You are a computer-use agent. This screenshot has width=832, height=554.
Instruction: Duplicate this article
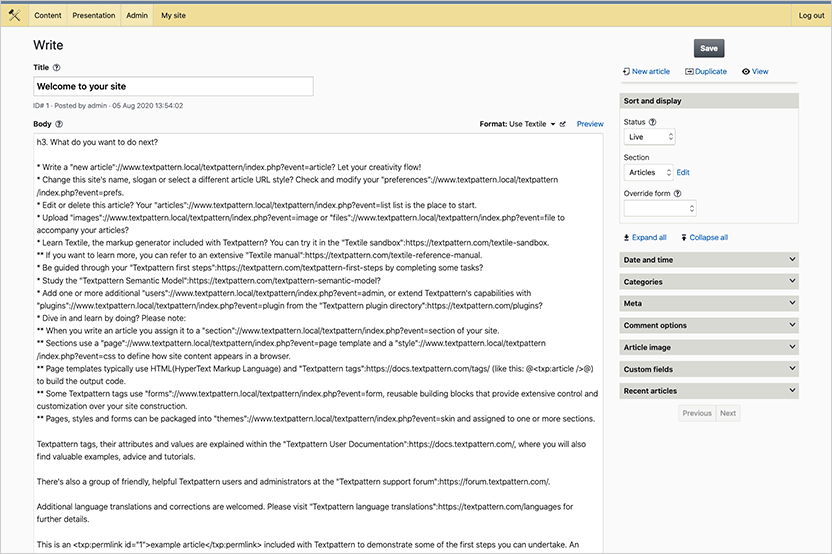coord(706,72)
